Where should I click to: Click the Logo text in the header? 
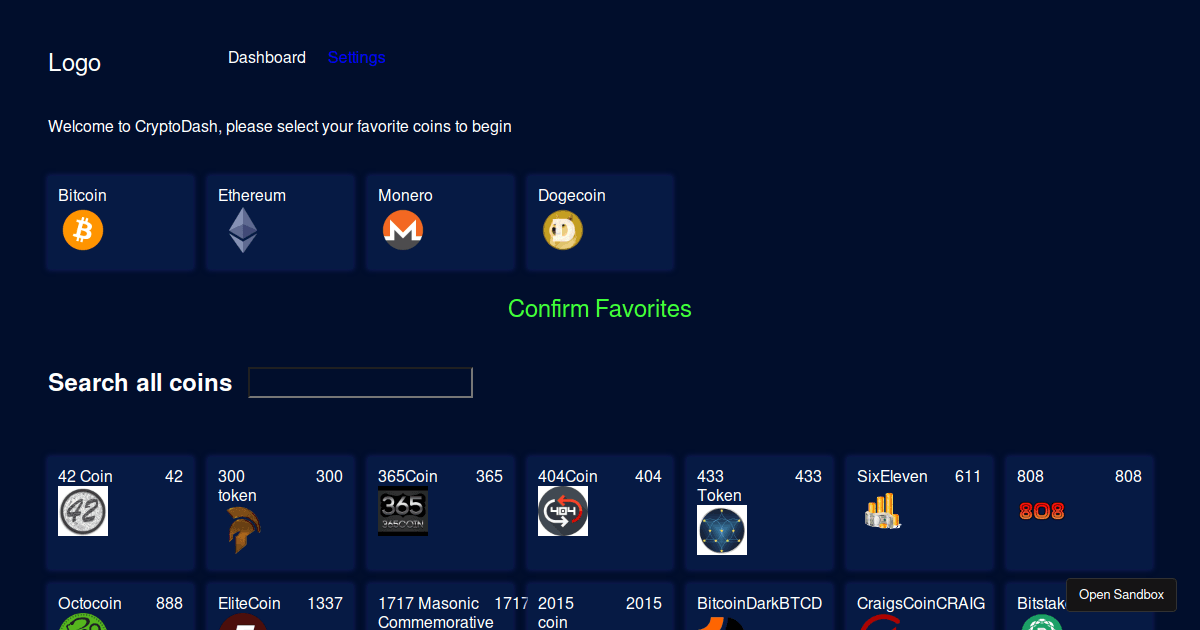[x=75, y=63]
